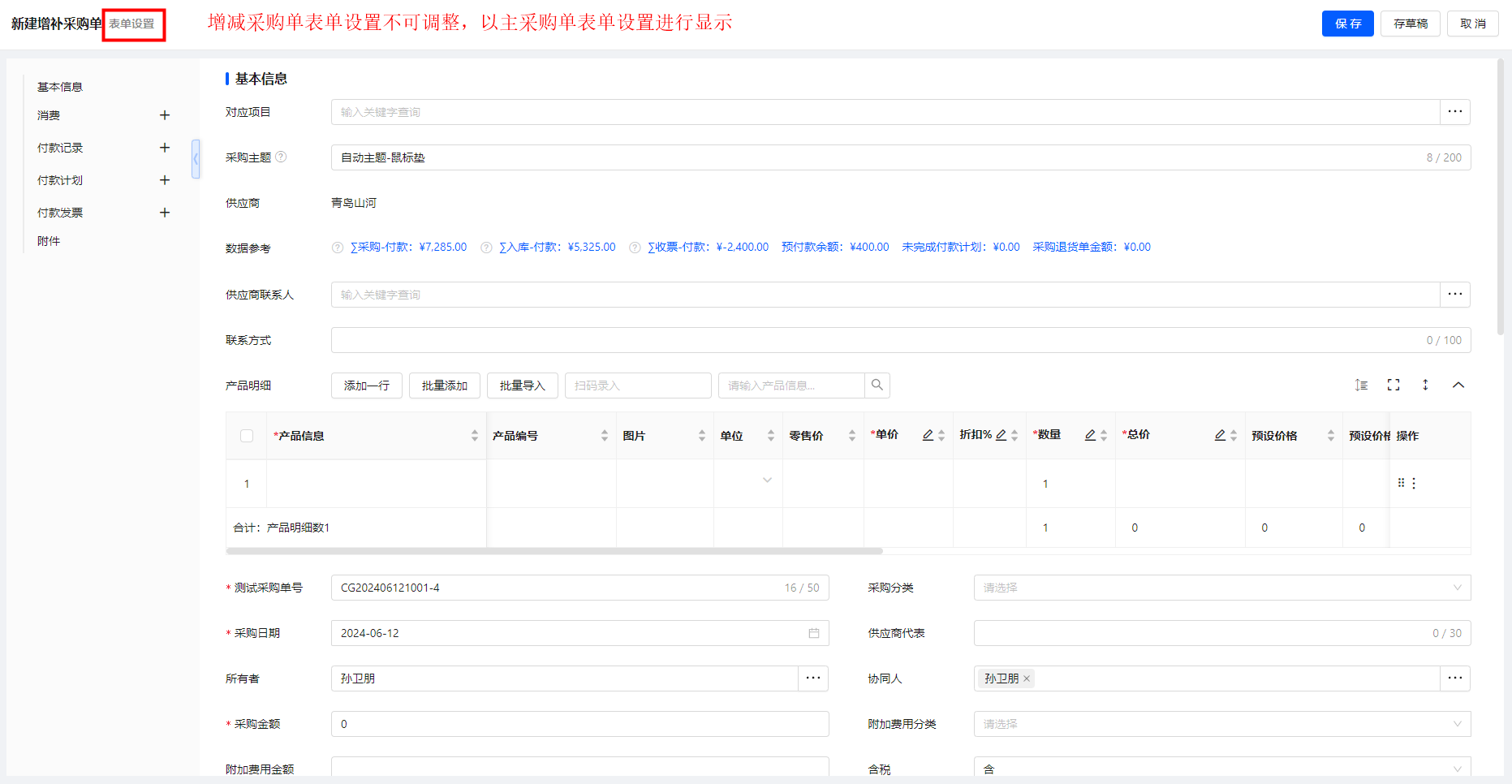Image resolution: width=1512 pixels, height=784 pixels.
Task: Sort by 图片 column
Action: tap(702, 436)
